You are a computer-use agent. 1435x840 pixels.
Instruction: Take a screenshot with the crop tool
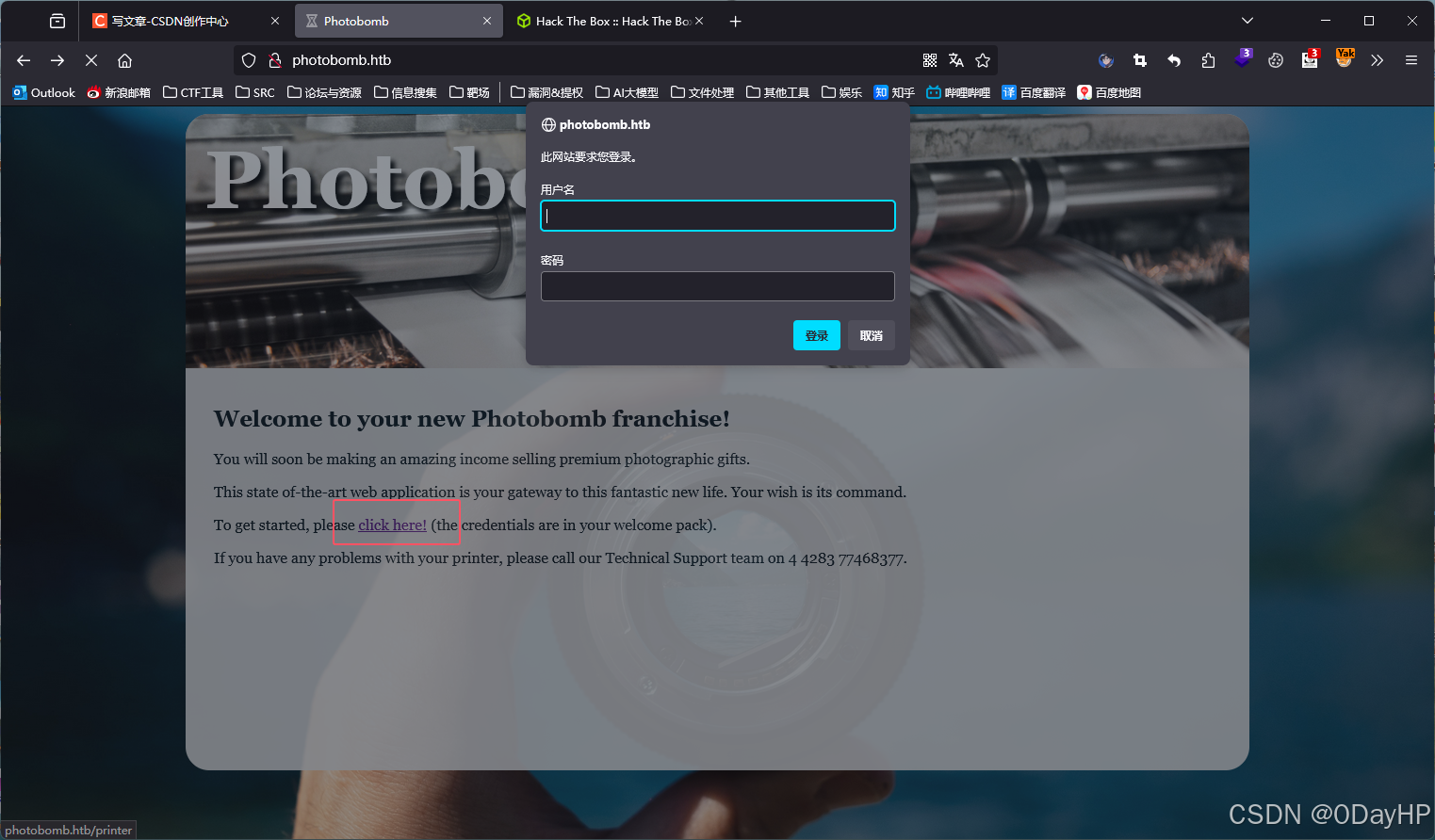click(1140, 60)
